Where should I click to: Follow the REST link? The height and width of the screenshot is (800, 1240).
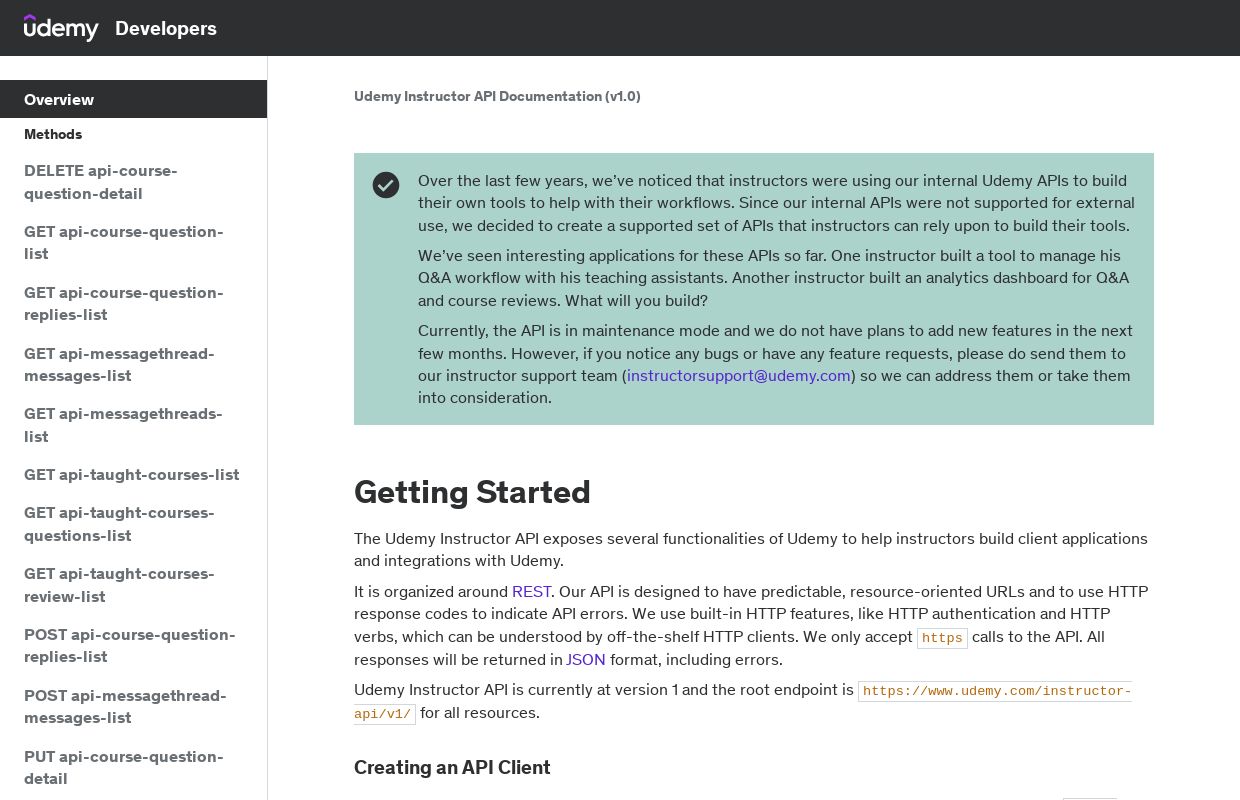coord(532,592)
